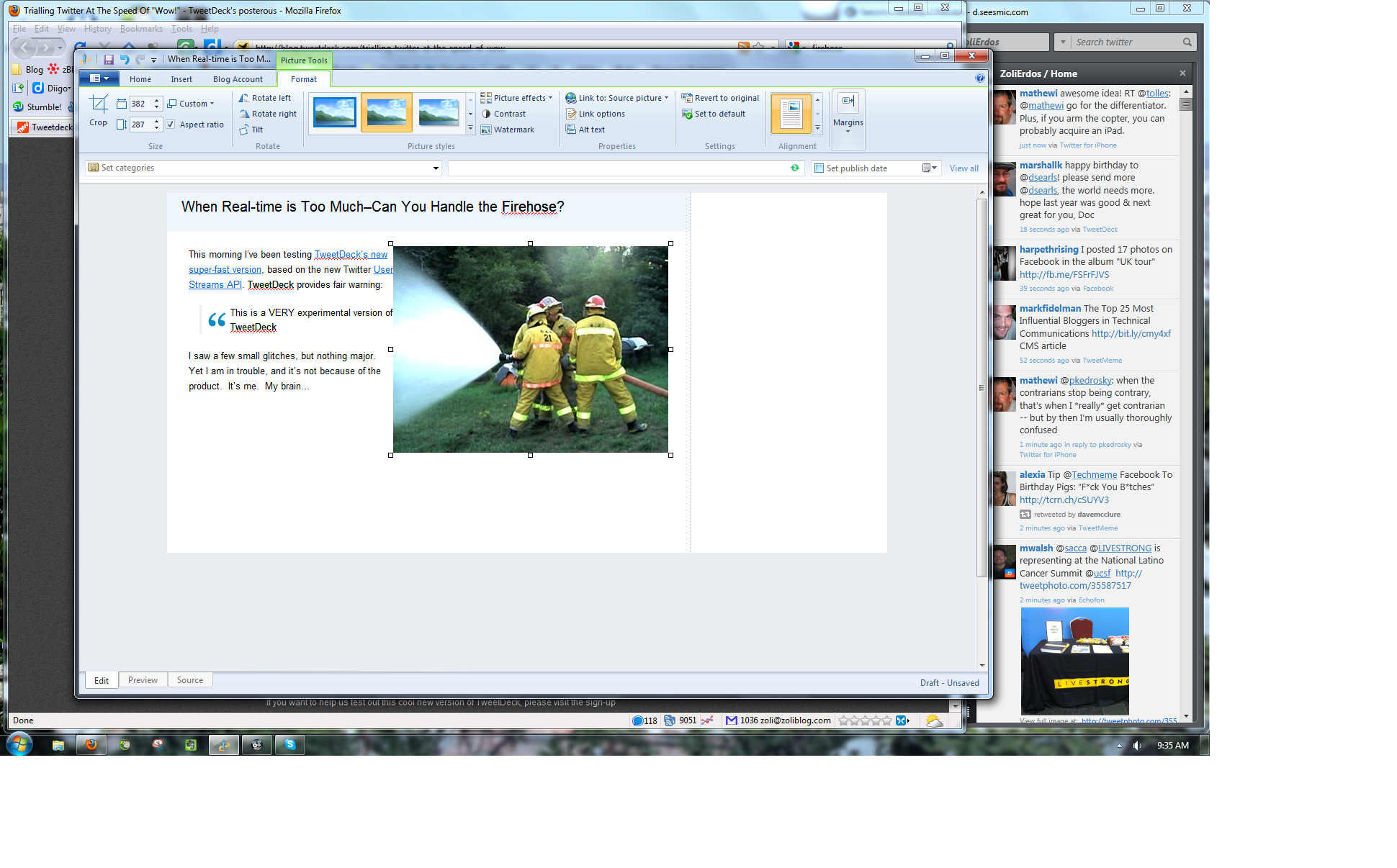1397x868 pixels.
Task: Click the weather icon in Firefox status bar
Action: click(934, 720)
